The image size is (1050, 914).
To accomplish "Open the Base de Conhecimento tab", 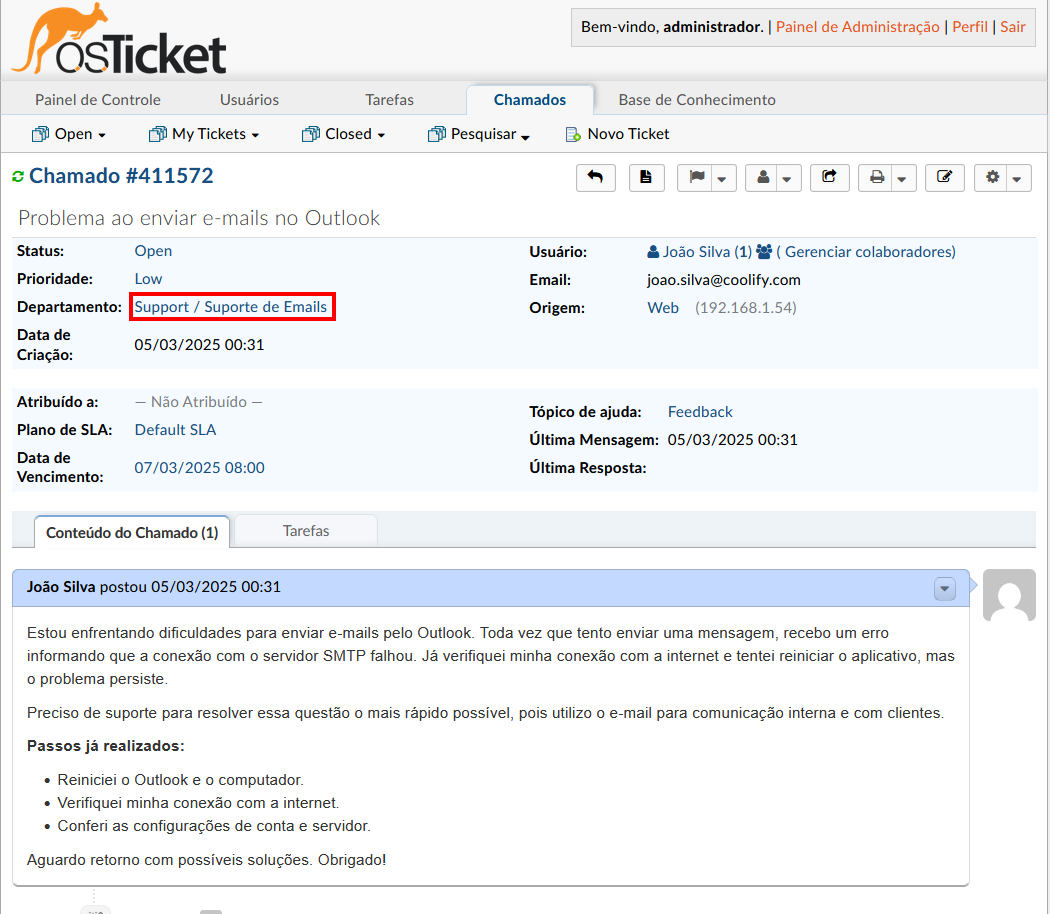I will point(697,100).
